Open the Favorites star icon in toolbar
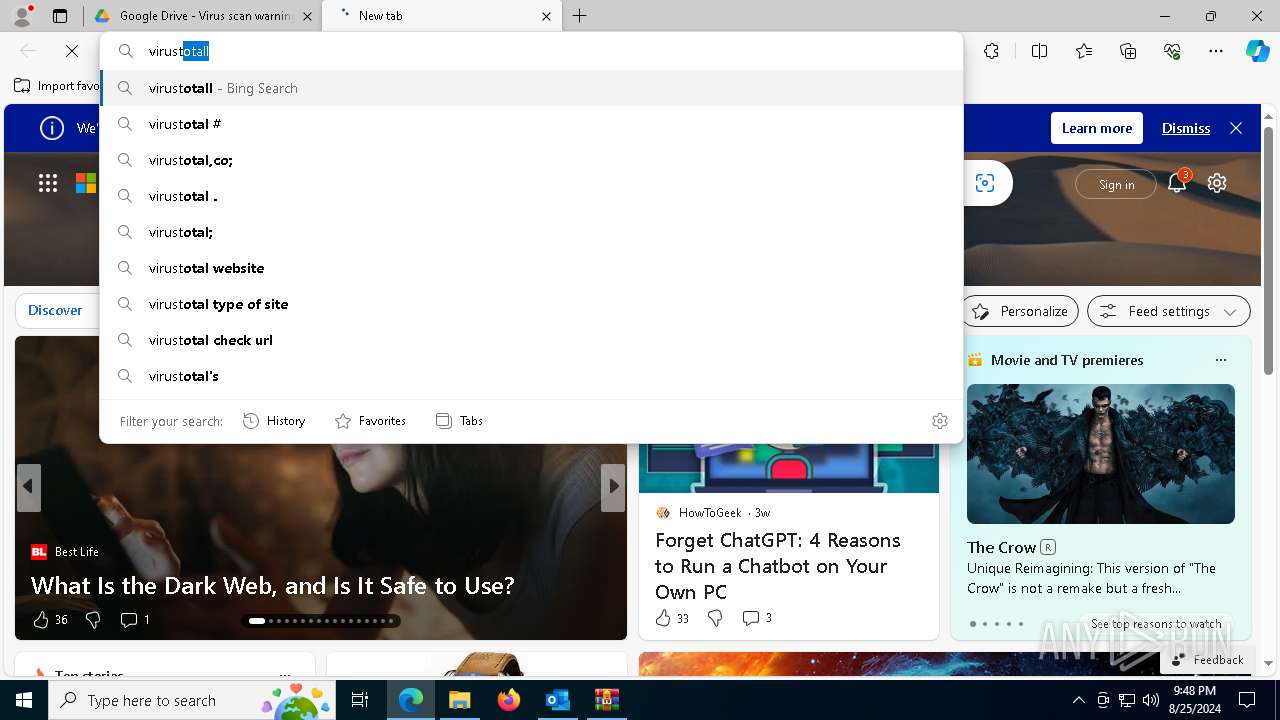The height and width of the screenshot is (720, 1280). pos(1084,51)
